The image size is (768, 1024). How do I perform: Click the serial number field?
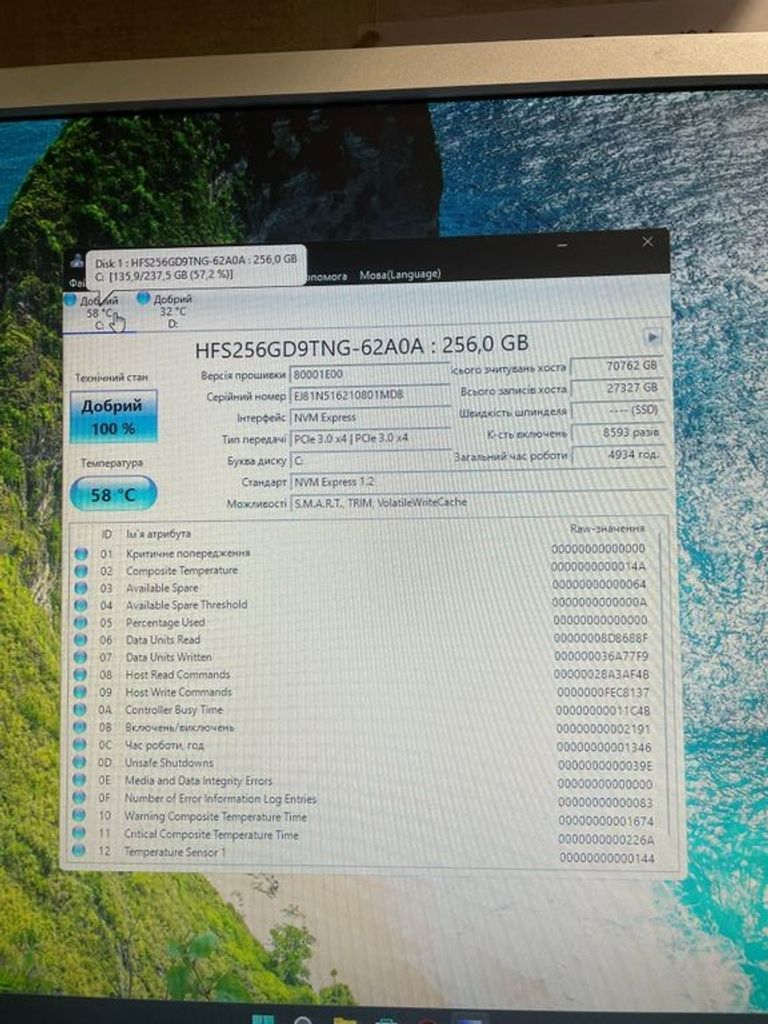coord(368,395)
